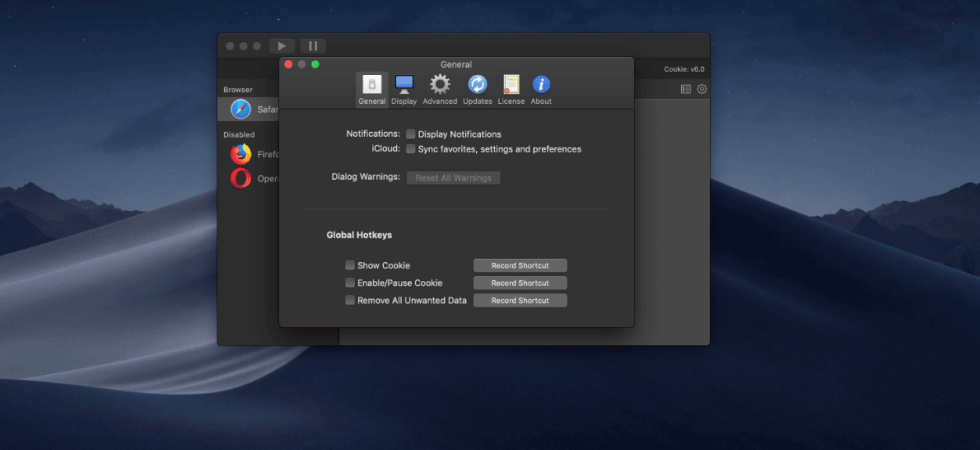
Task: Open the Advanced gear preferences pane
Action: pyautogui.click(x=440, y=89)
